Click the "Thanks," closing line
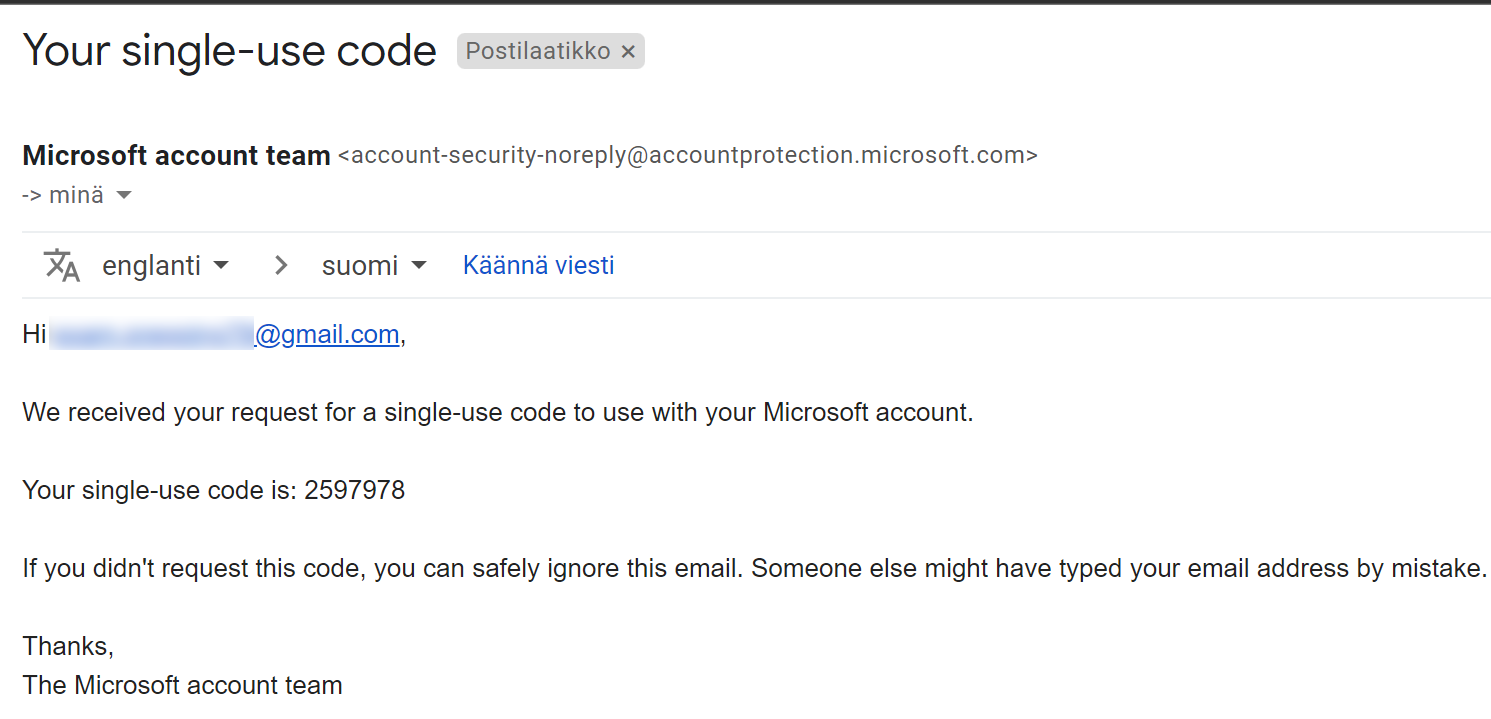The width and height of the screenshot is (1491, 719). (68, 646)
